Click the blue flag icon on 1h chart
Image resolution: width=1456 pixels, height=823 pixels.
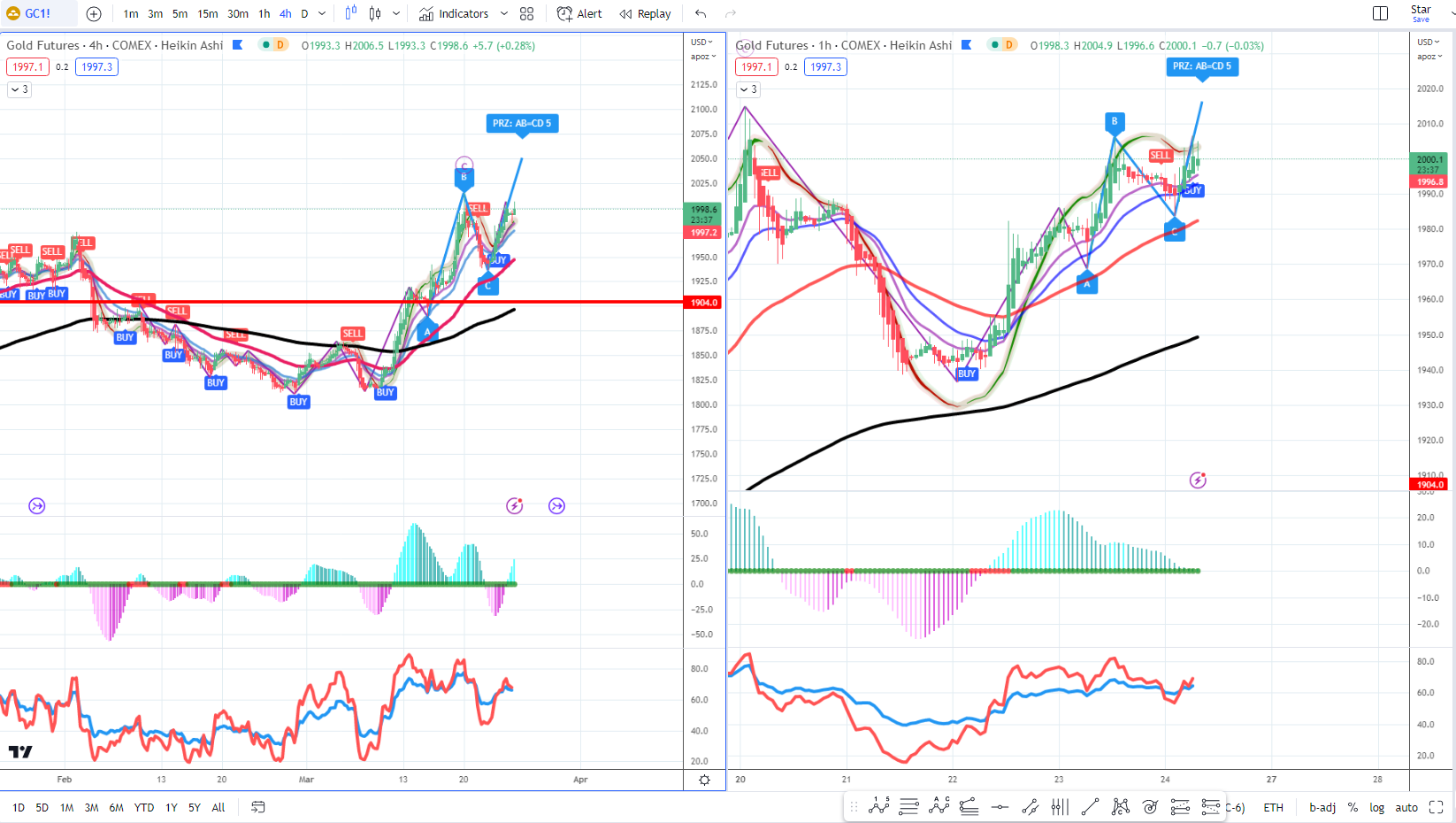pyautogui.click(x=967, y=45)
